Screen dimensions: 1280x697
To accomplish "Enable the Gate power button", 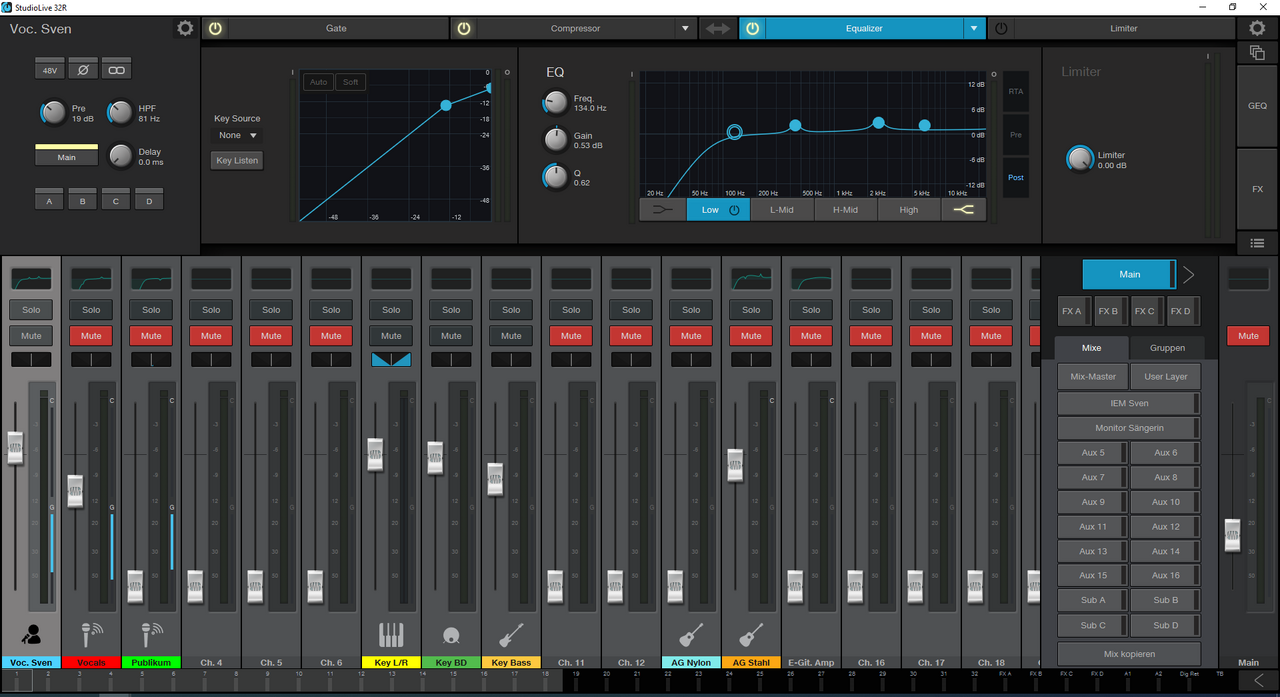I will click(x=215, y=28).
